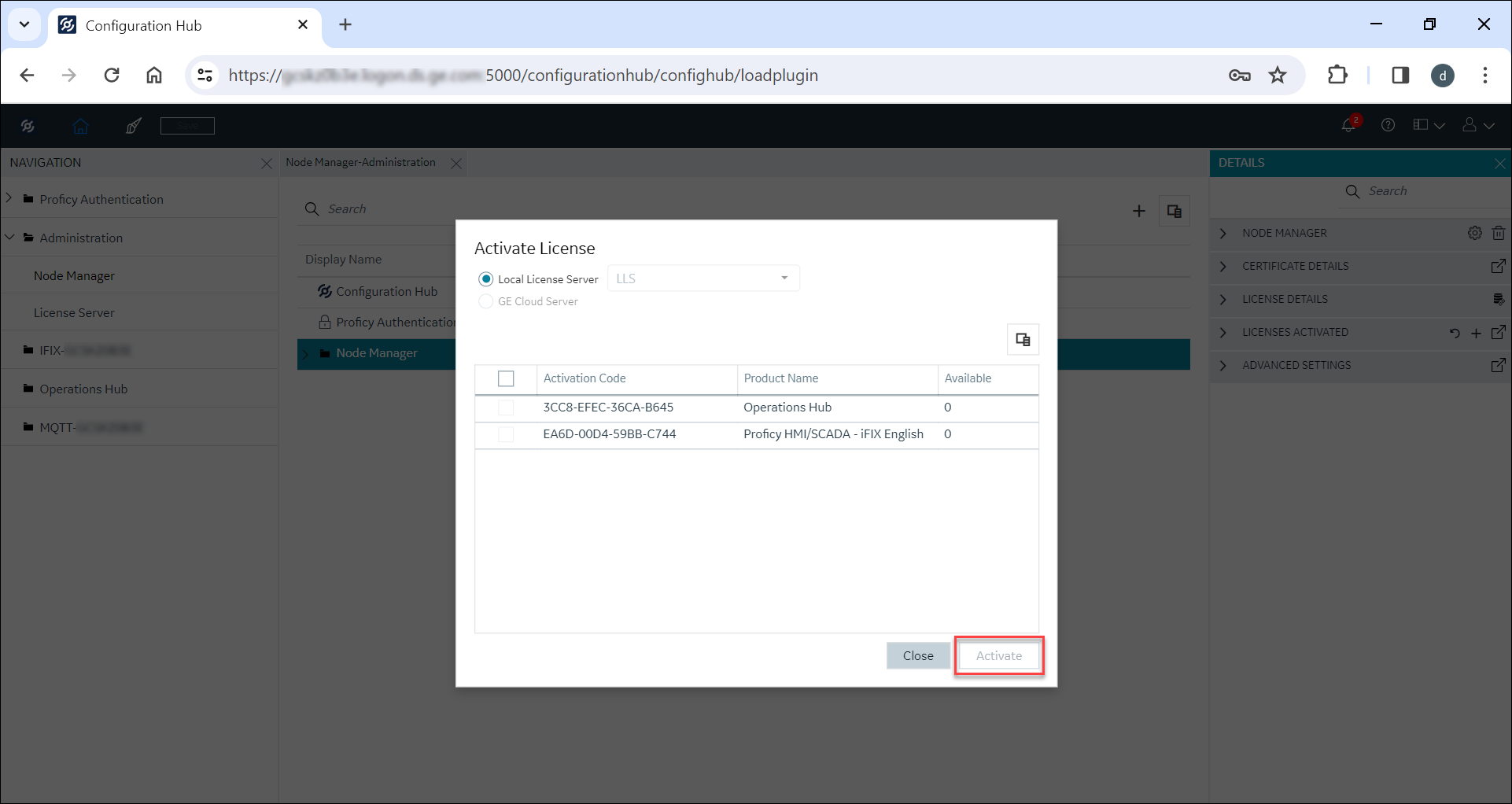1512x804 pixels.
Task: Collapse Administration folder in navigation
Action: [x=9, y=237]
